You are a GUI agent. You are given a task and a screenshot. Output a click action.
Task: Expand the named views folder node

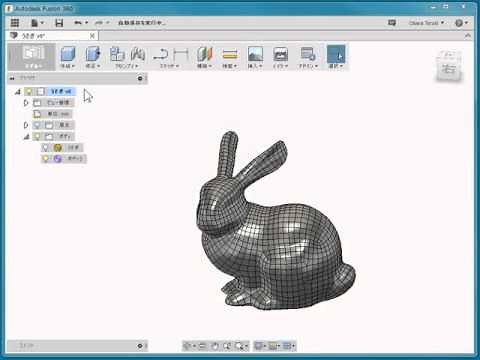tap(26, 103)
